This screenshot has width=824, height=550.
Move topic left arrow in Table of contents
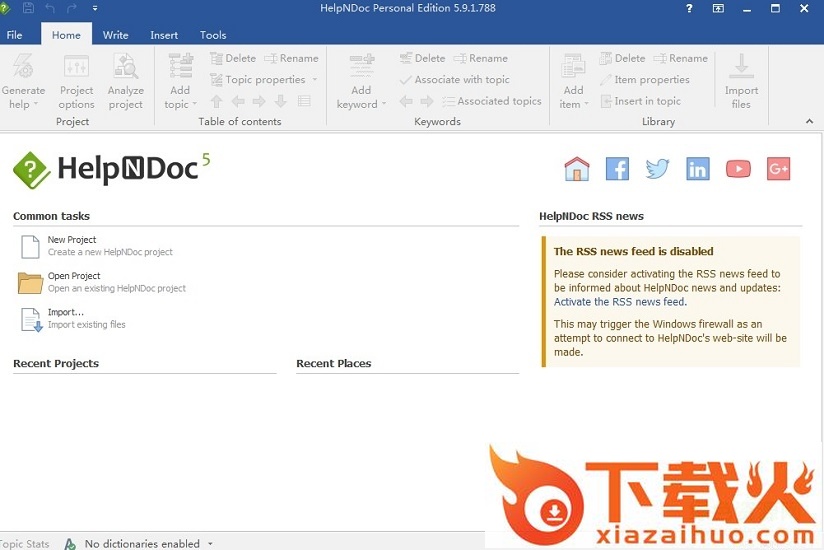point(238,101)
